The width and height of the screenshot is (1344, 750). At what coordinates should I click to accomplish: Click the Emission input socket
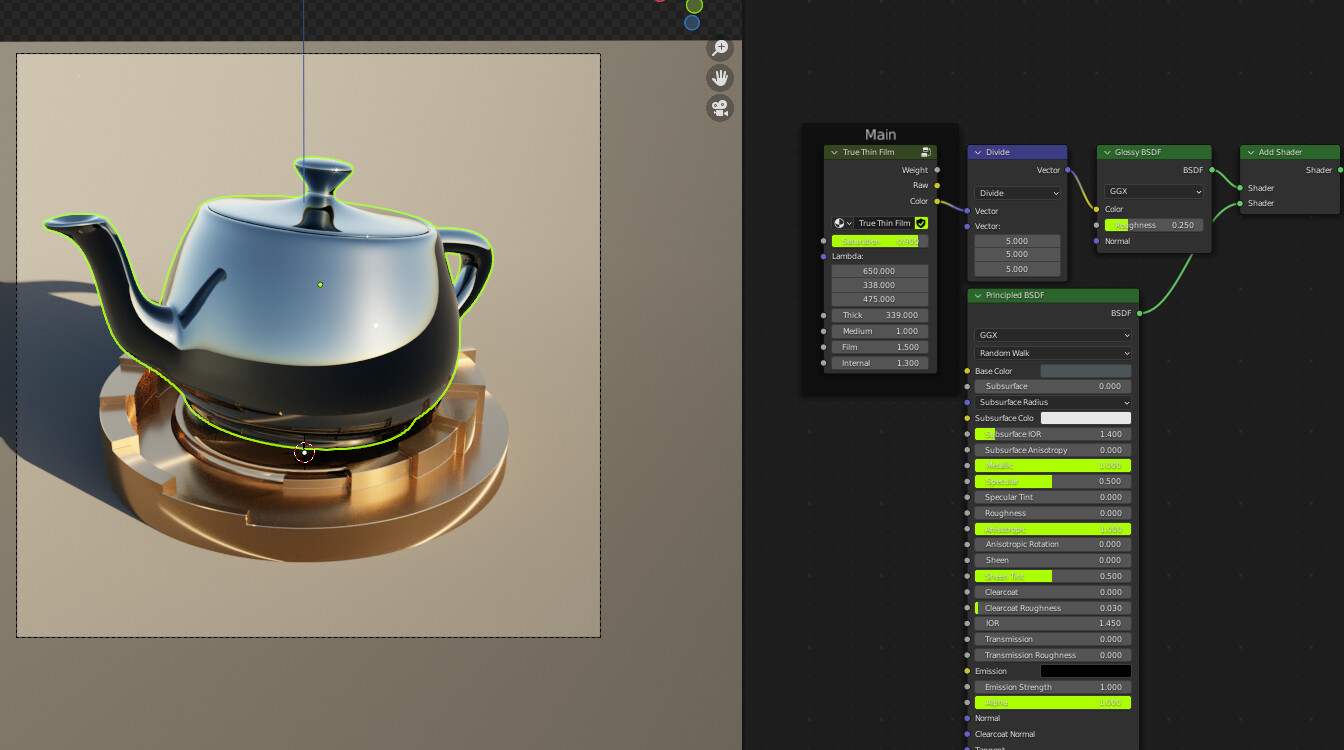pyautogui.click(x=967, y=671)
